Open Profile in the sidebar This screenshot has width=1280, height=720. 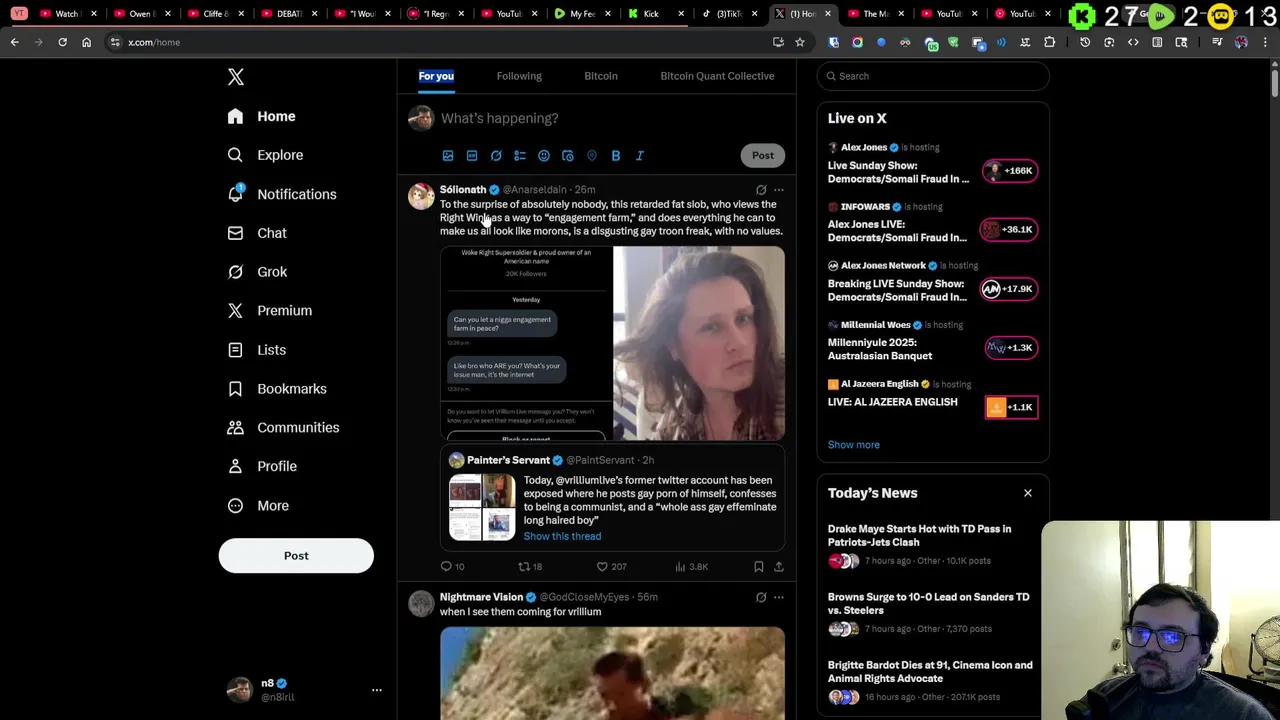pyautogui.click(x=262, y=467)
